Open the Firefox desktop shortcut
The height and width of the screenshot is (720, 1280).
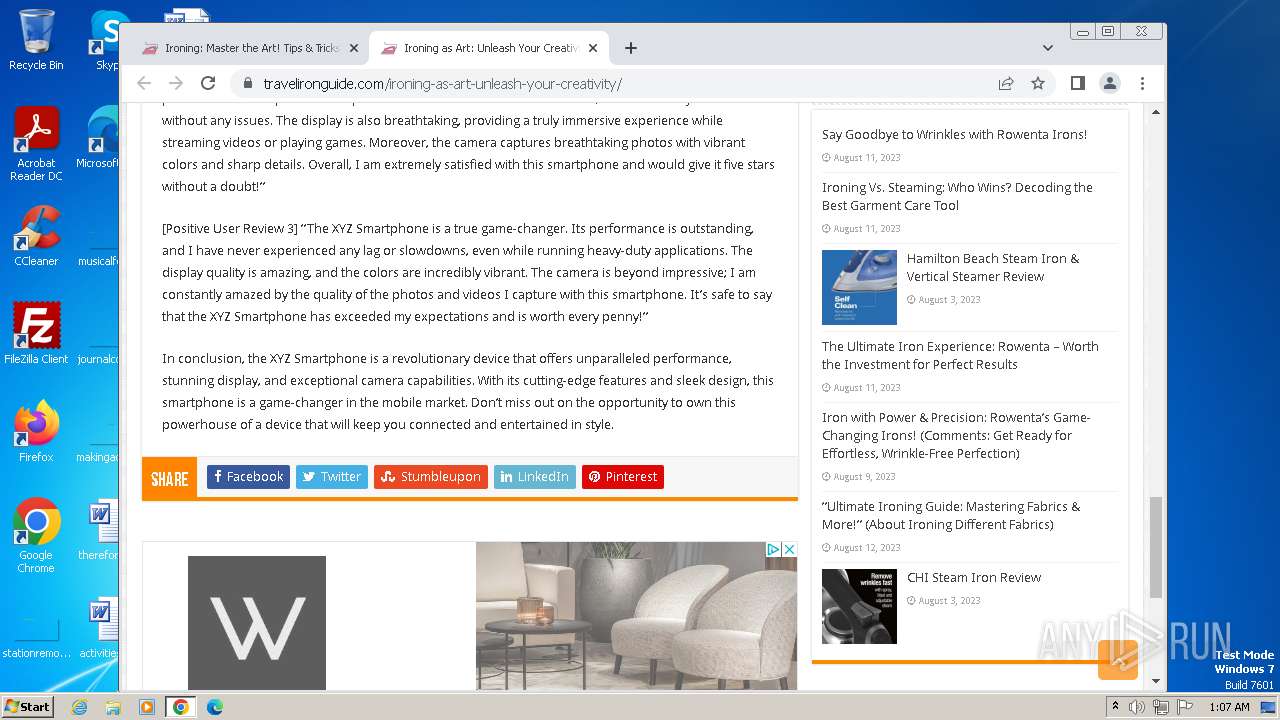(36, 431)
